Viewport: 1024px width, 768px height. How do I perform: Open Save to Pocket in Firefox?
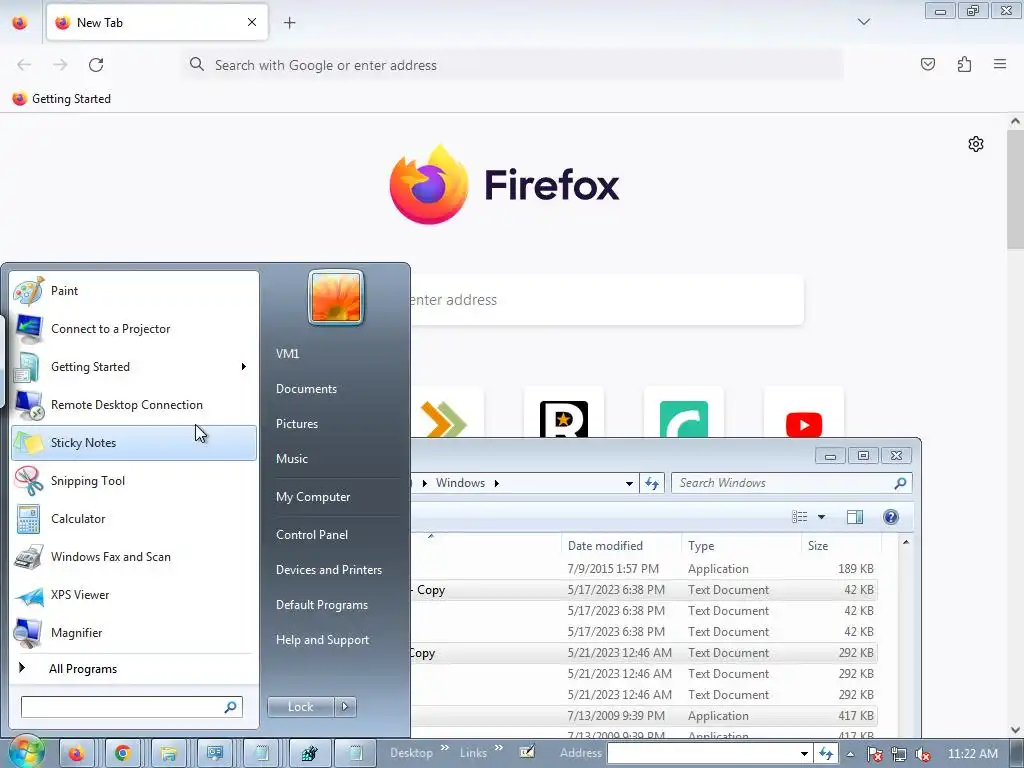(928, 64)
